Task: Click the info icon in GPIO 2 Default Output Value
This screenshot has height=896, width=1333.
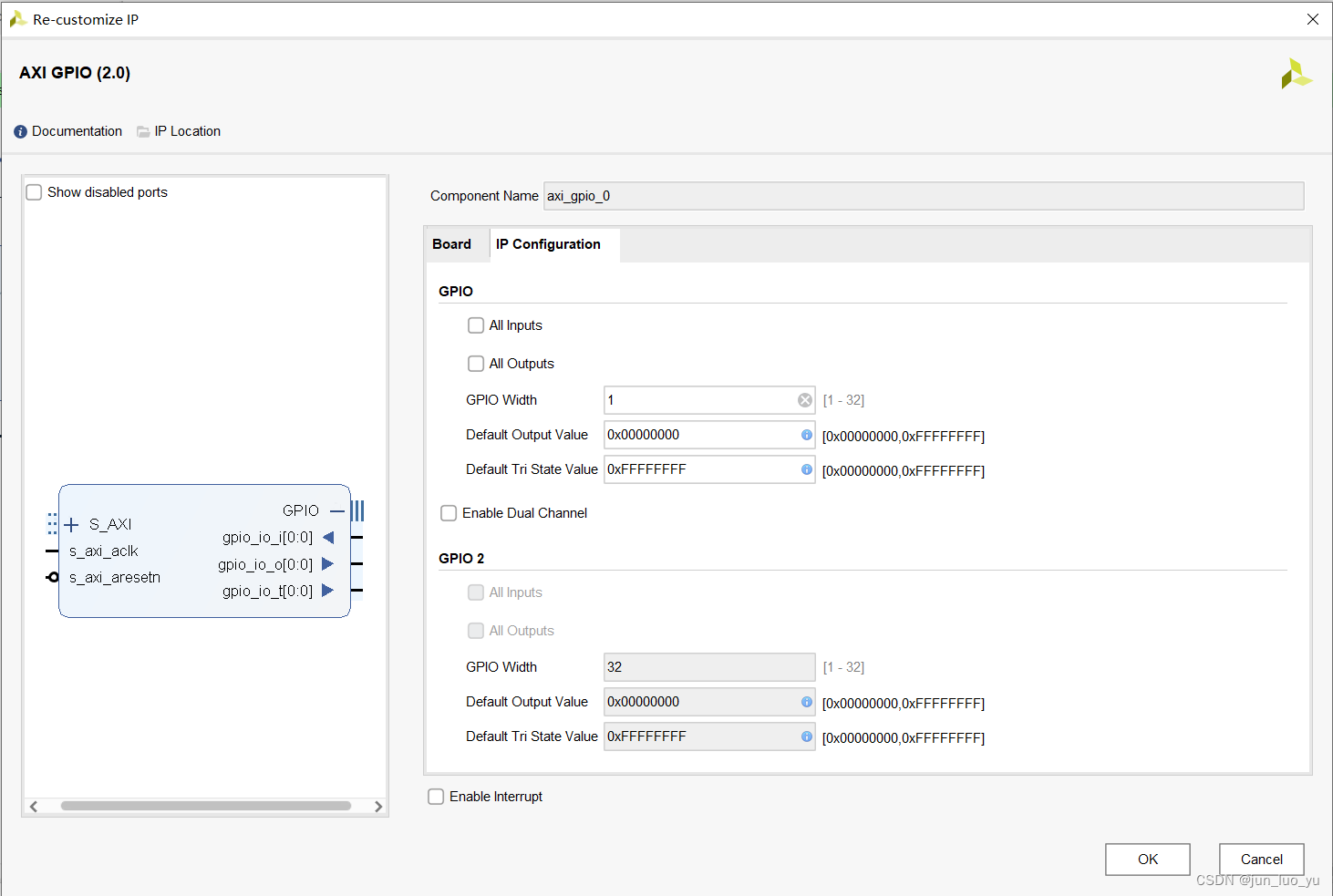Action: coord(807,702)
